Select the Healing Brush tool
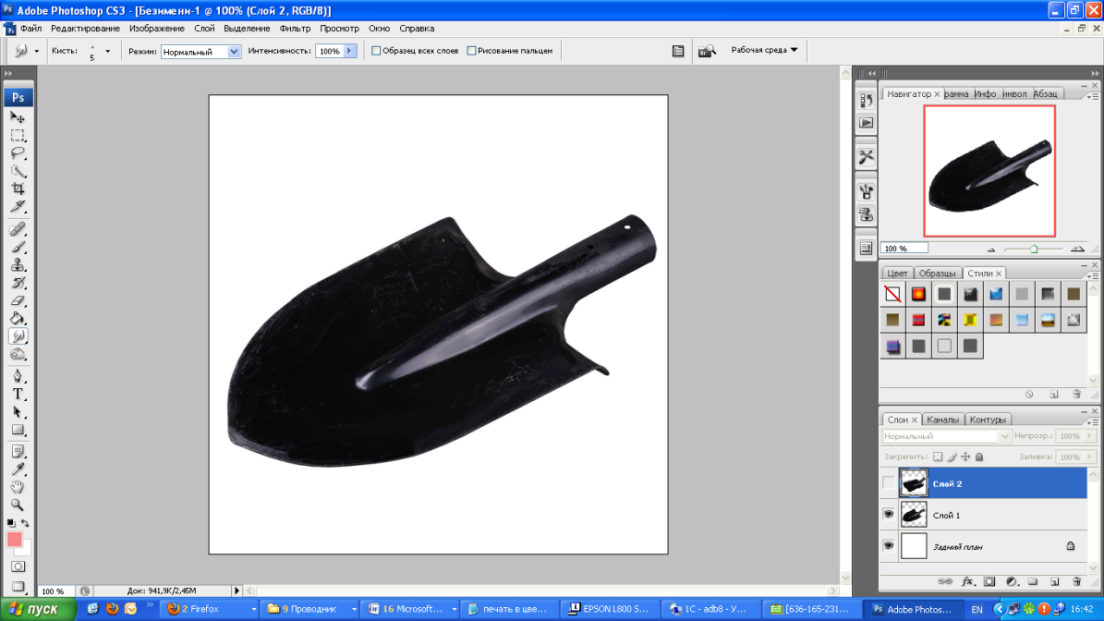The image size is (1104, 621). coord(18,230)
